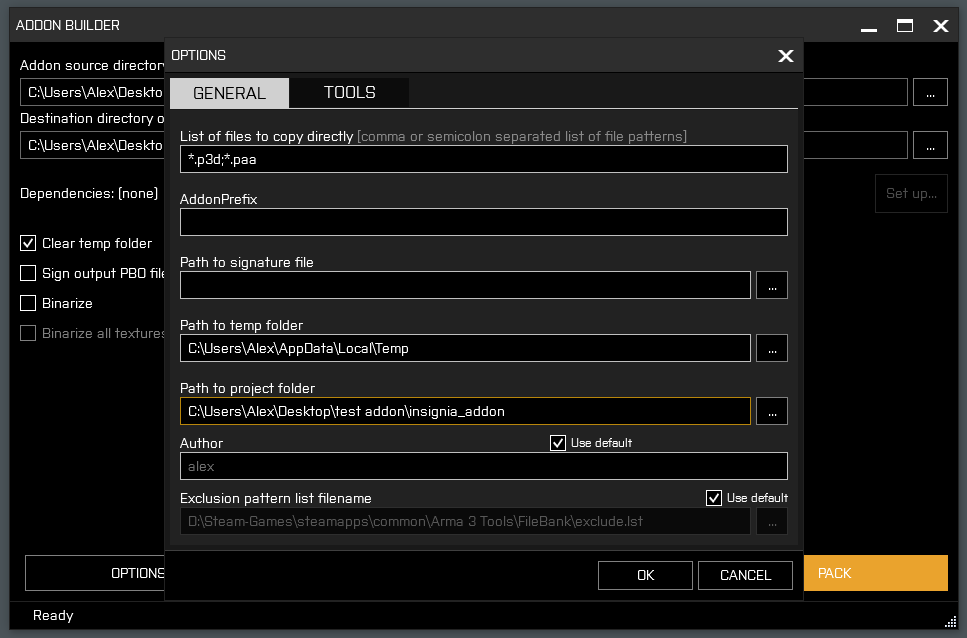Browse for the addon source directory

point(930,92)
